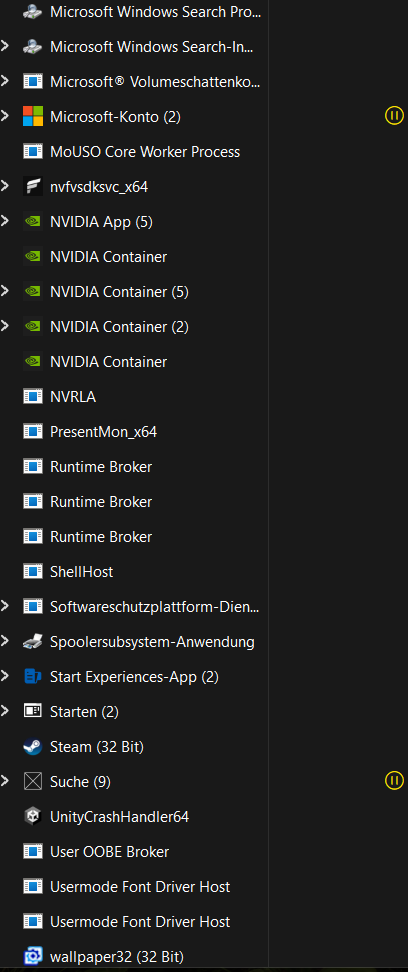This screenshot has height=972, width=408.
Task: Expand the Starten (2) group
Action: [5, 711]
